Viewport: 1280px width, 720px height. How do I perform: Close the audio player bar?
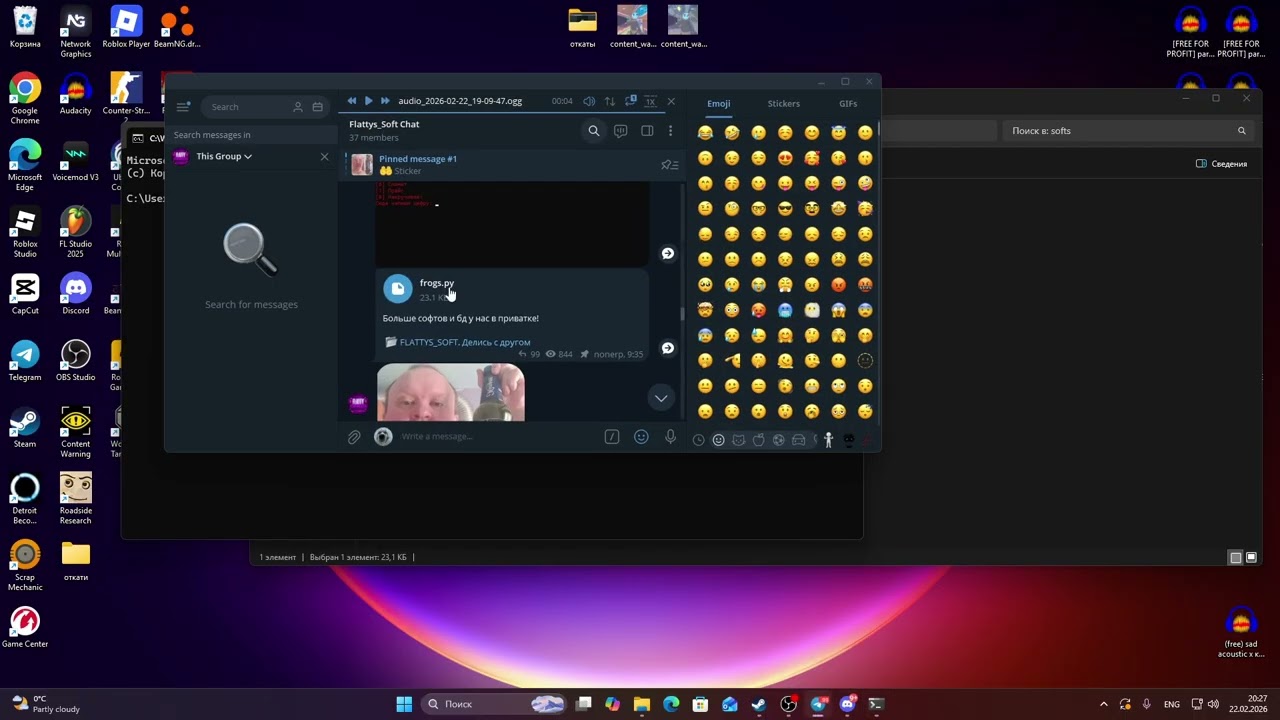671,101
